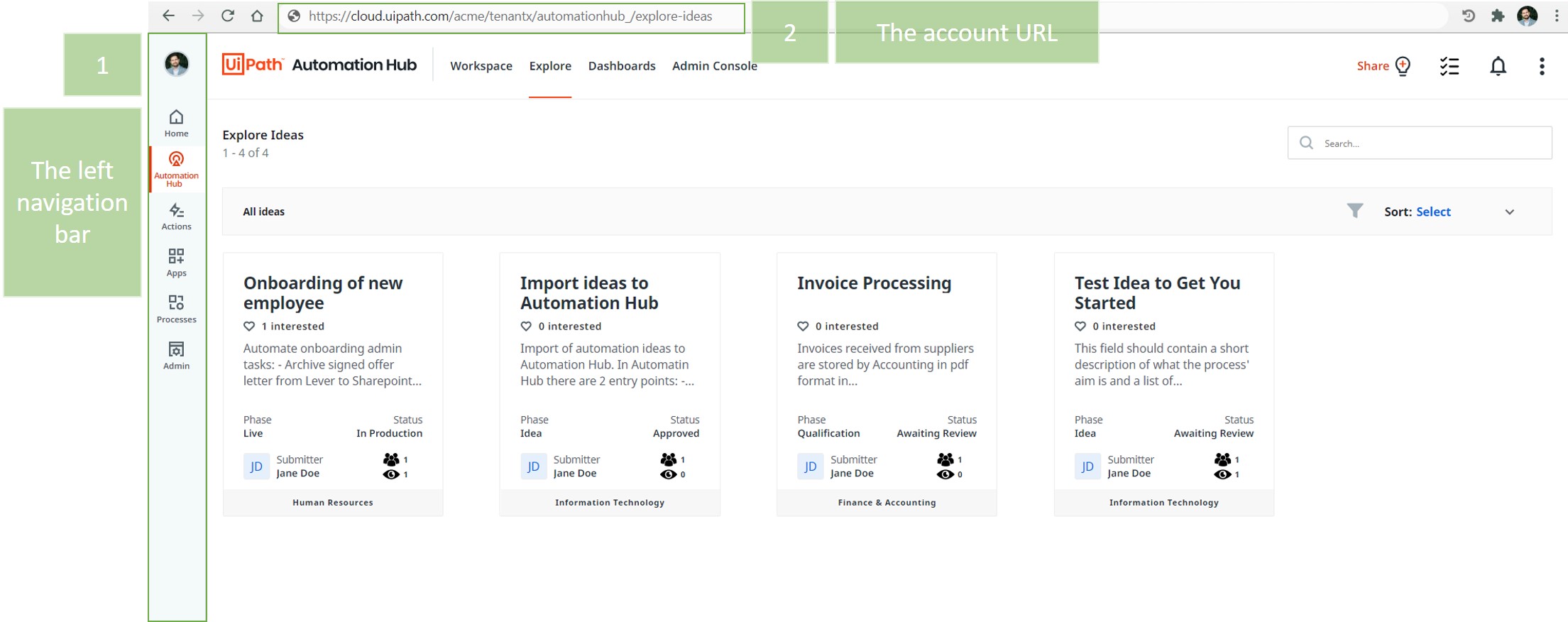Select Automation Hub in left sidebar

(x=177, y=169)
